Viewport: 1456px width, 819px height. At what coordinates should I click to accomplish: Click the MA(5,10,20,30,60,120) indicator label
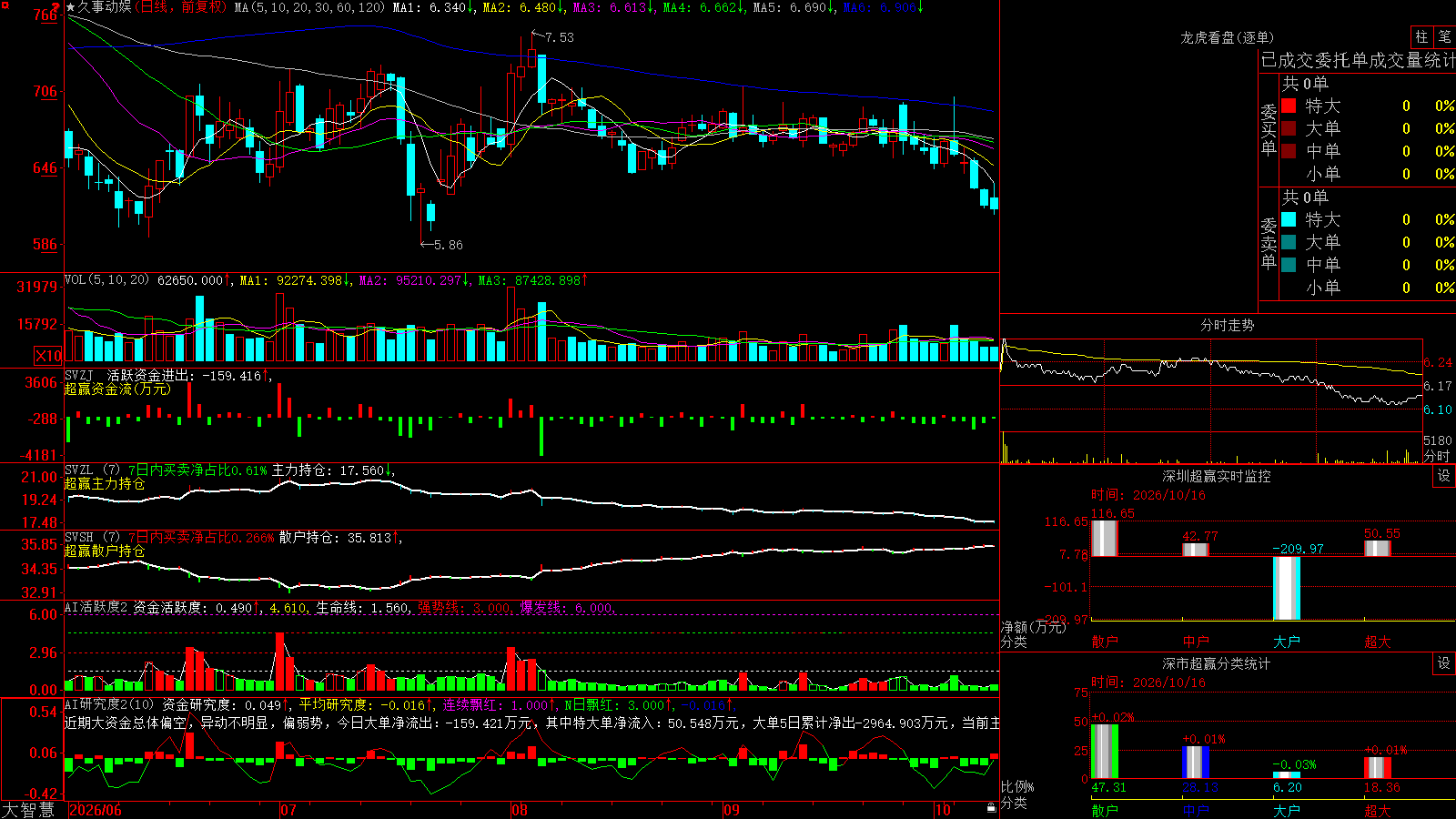tap(310, 7)
